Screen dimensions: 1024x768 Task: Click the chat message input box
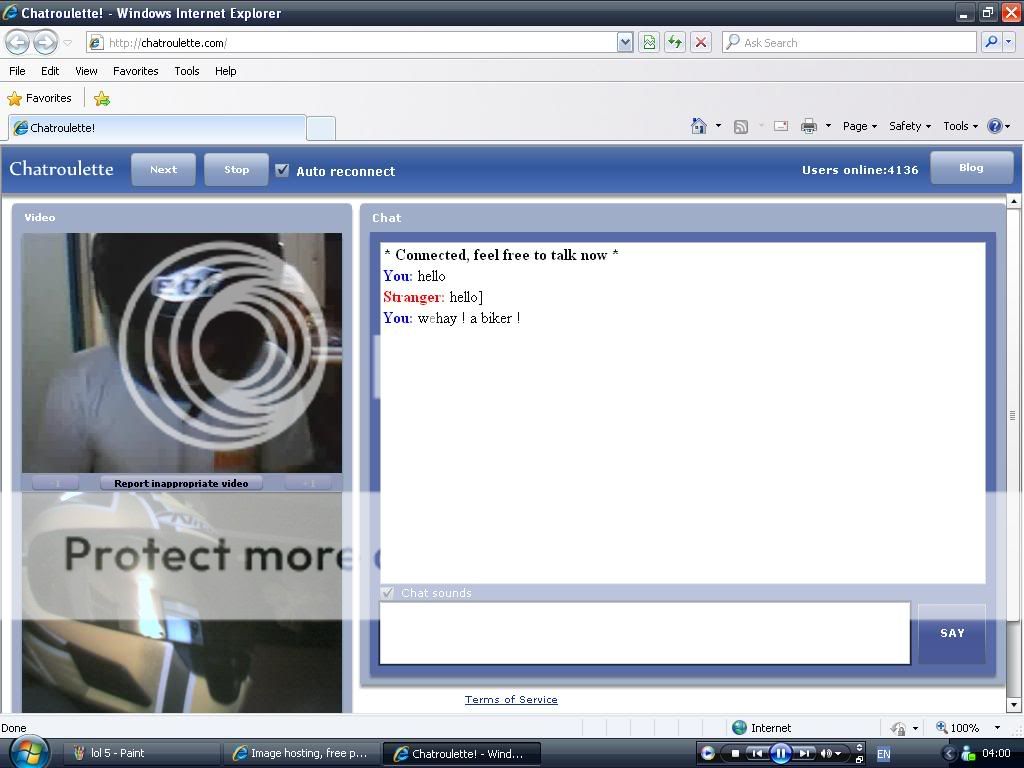coord(644,633)
